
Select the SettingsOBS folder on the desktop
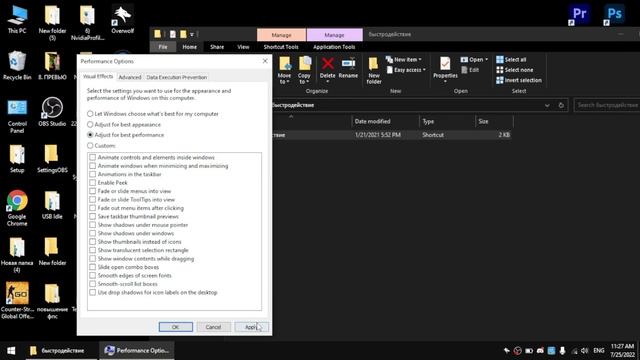point(52,158)
